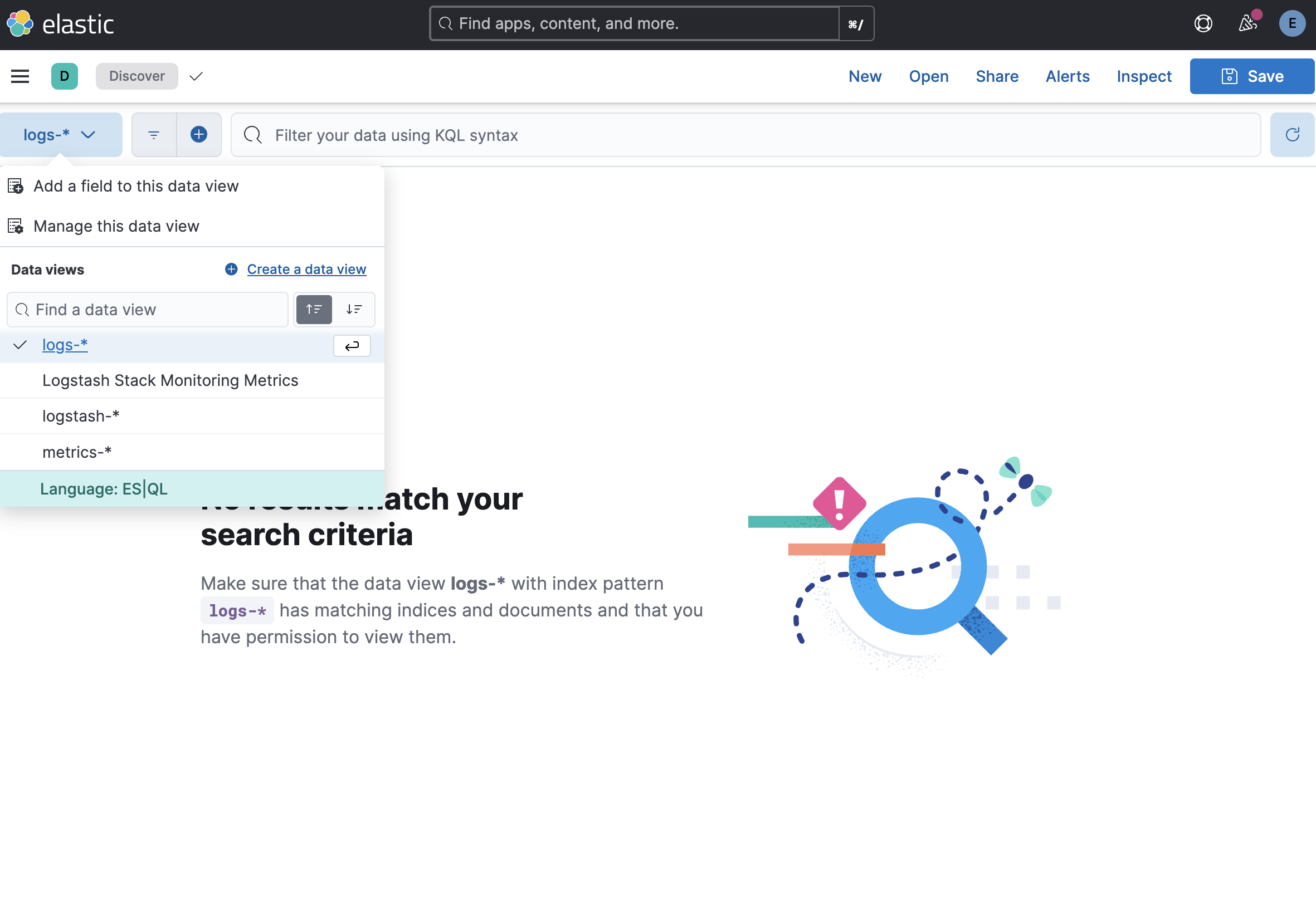The width and height of the screenshot is (1316, 901).
Task: Click the green D space avatar
Action: pos(65,76)
